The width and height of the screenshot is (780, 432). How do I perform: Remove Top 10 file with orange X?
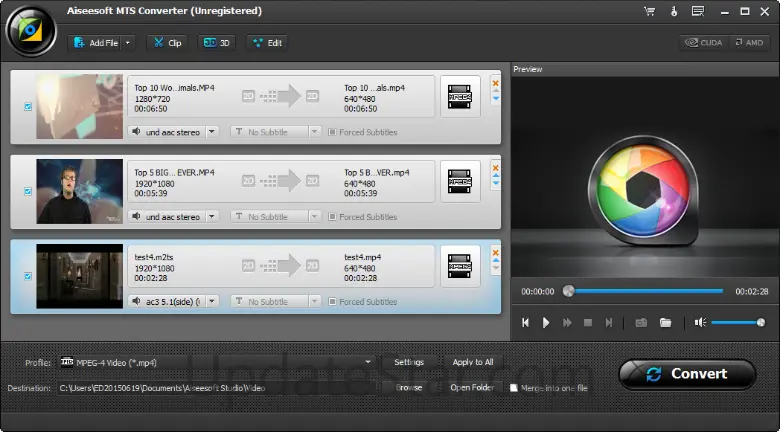click(x=495, y=83)
